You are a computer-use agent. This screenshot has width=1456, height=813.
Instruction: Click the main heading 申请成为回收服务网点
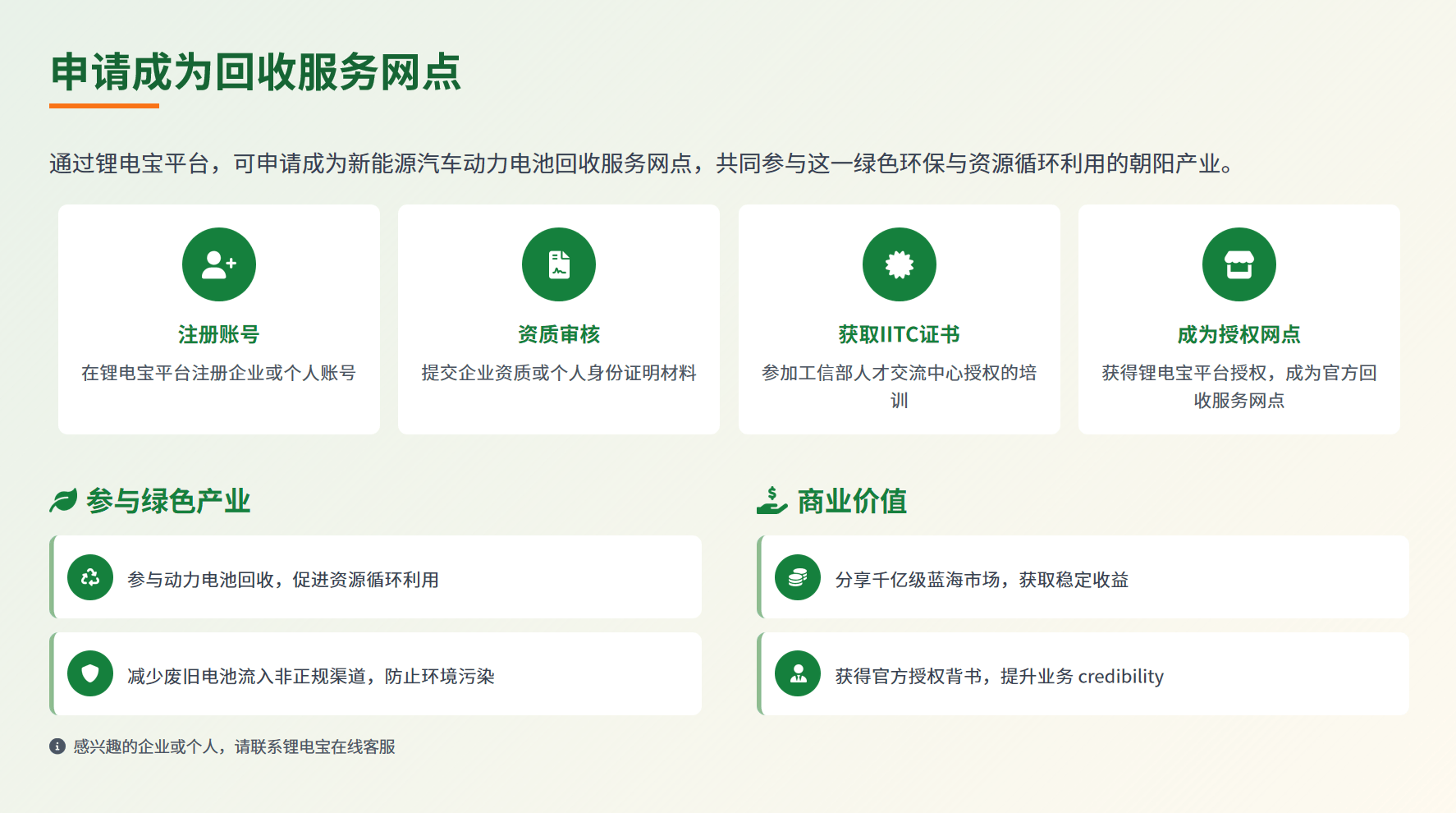pyautogui.click(x=255, y=71)
